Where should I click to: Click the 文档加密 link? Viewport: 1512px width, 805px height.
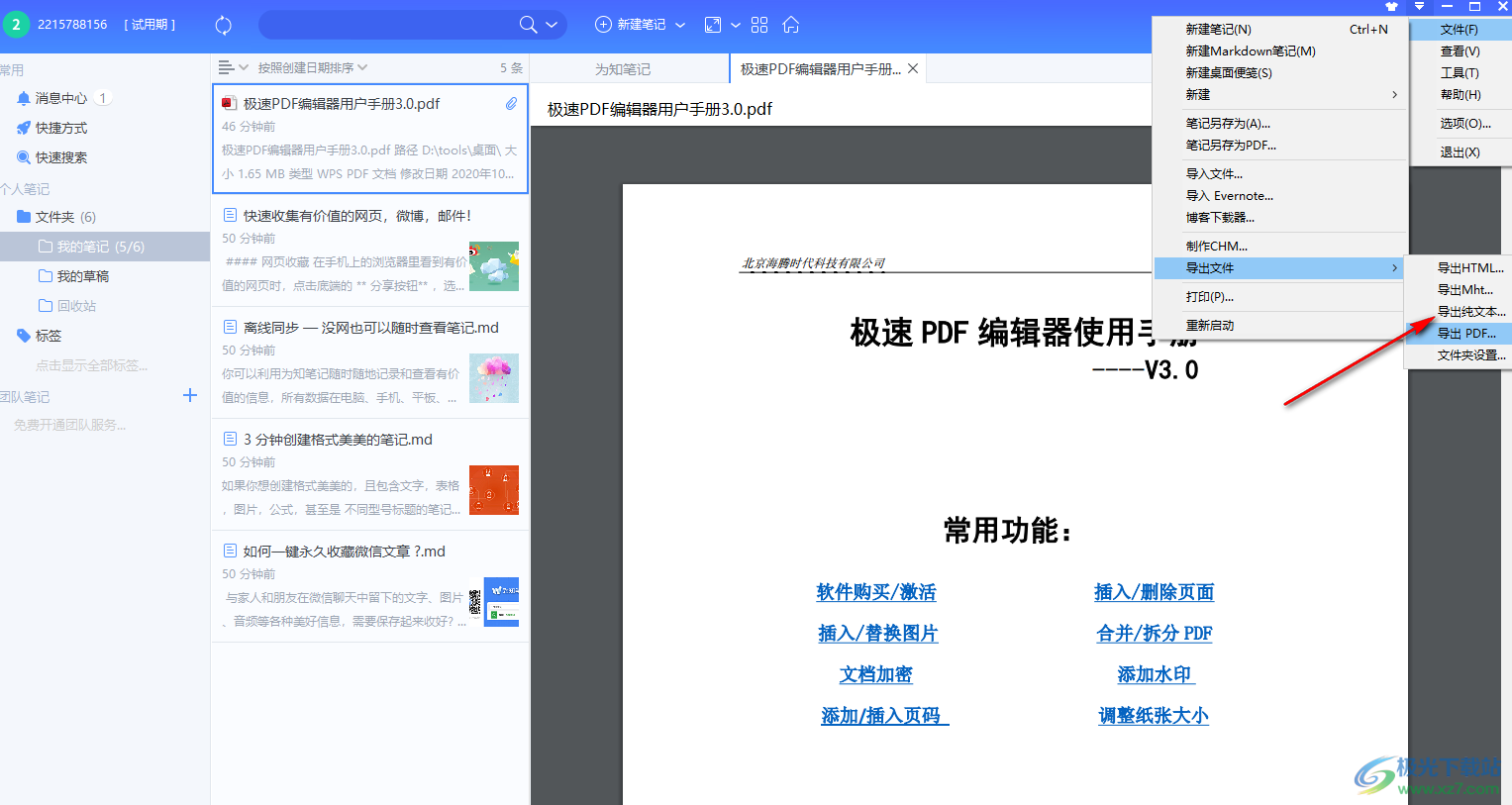876,674
